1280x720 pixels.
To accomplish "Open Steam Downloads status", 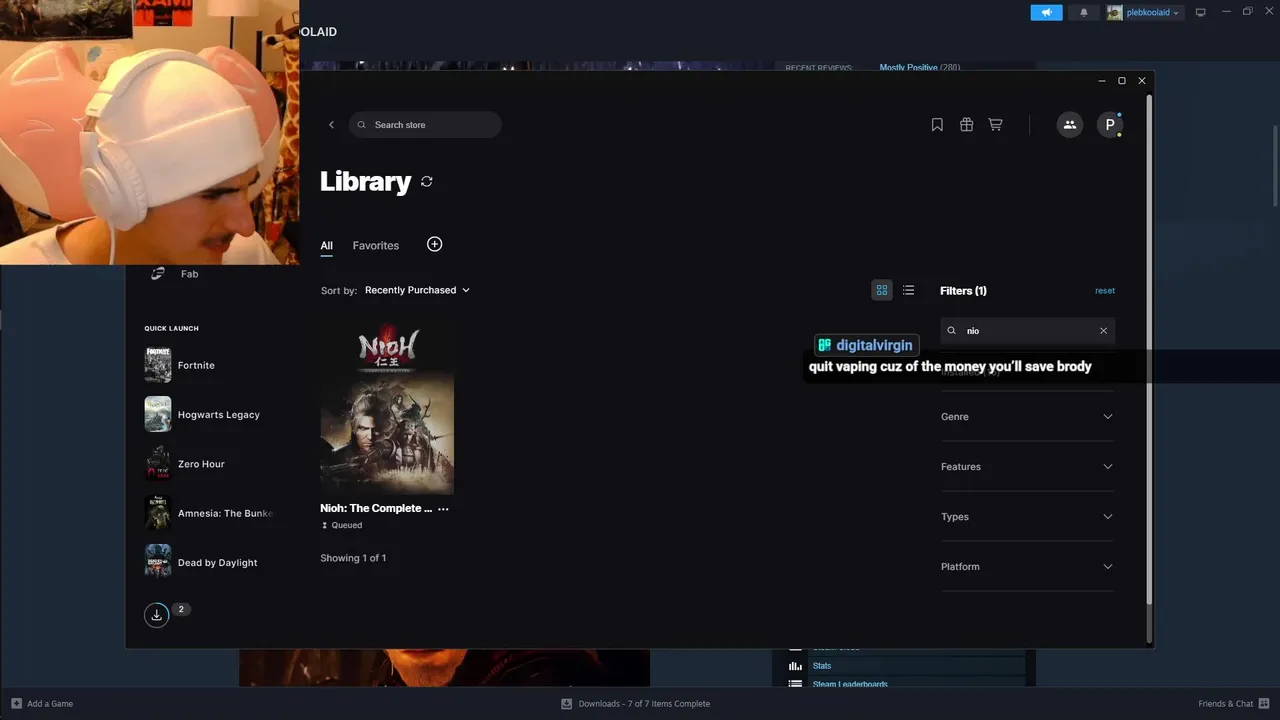I will tap(636, 704).
